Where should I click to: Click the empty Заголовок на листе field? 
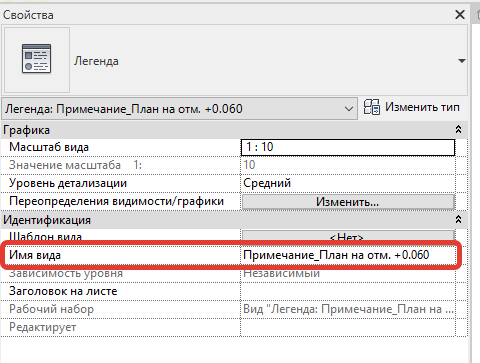click(x=348, y=291)
